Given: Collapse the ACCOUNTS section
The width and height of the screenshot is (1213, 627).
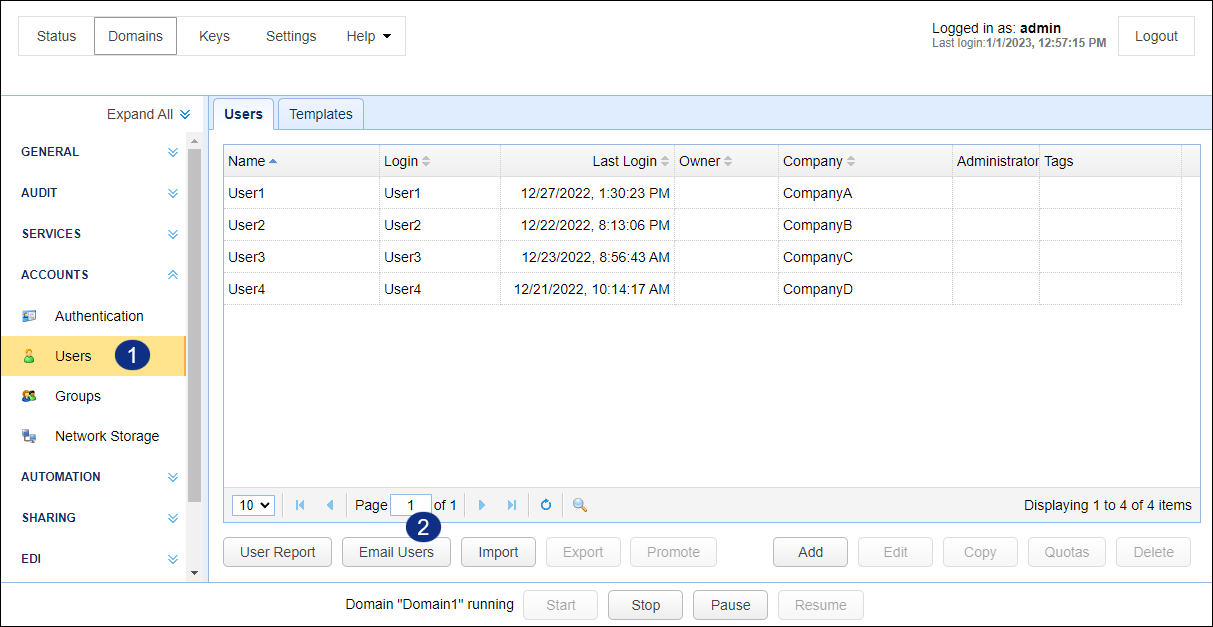Looking at the screenshot, I should click(x=173, y=274).
